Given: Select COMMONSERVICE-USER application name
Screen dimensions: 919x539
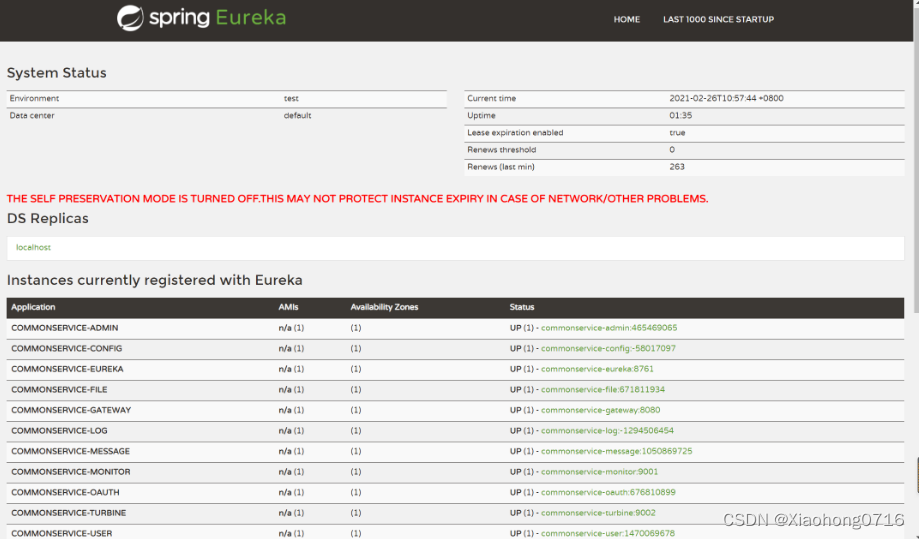Looking at the screenshot, I should click(62, 533).
